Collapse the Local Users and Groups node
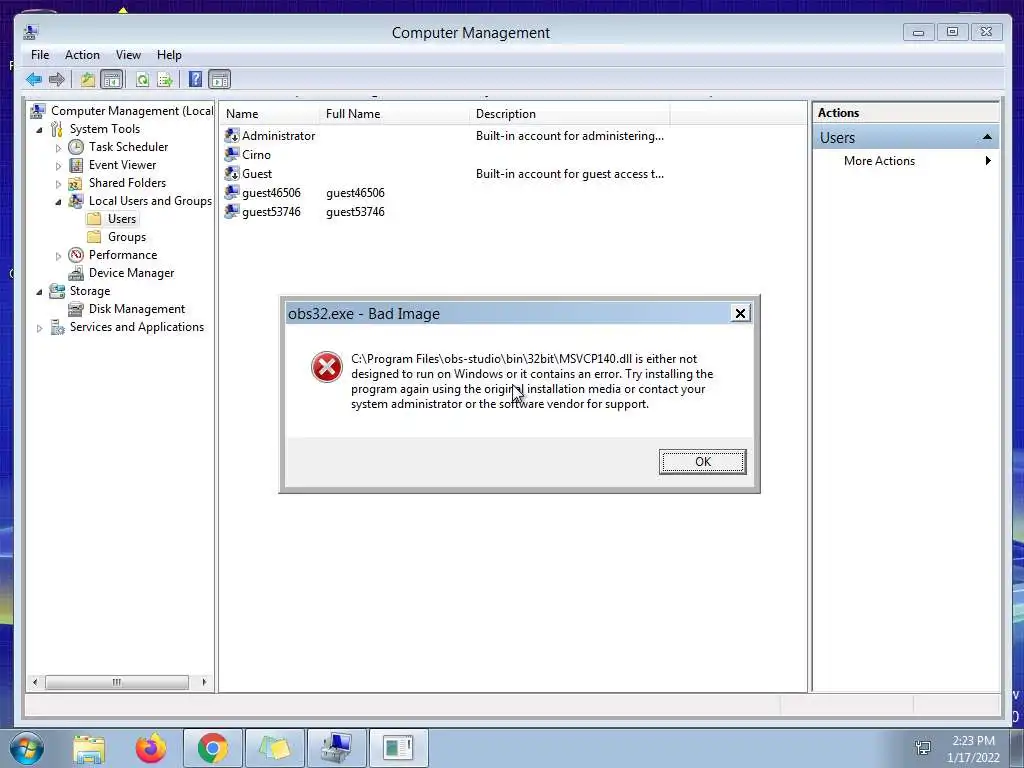 [x=59, y=202]
